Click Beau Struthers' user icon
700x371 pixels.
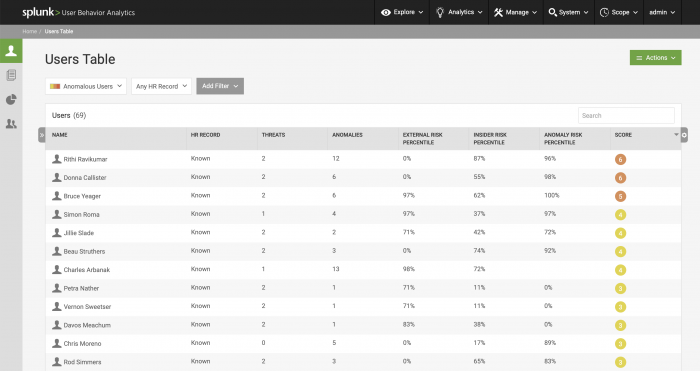pyautogui.click(x=57, y=251)
